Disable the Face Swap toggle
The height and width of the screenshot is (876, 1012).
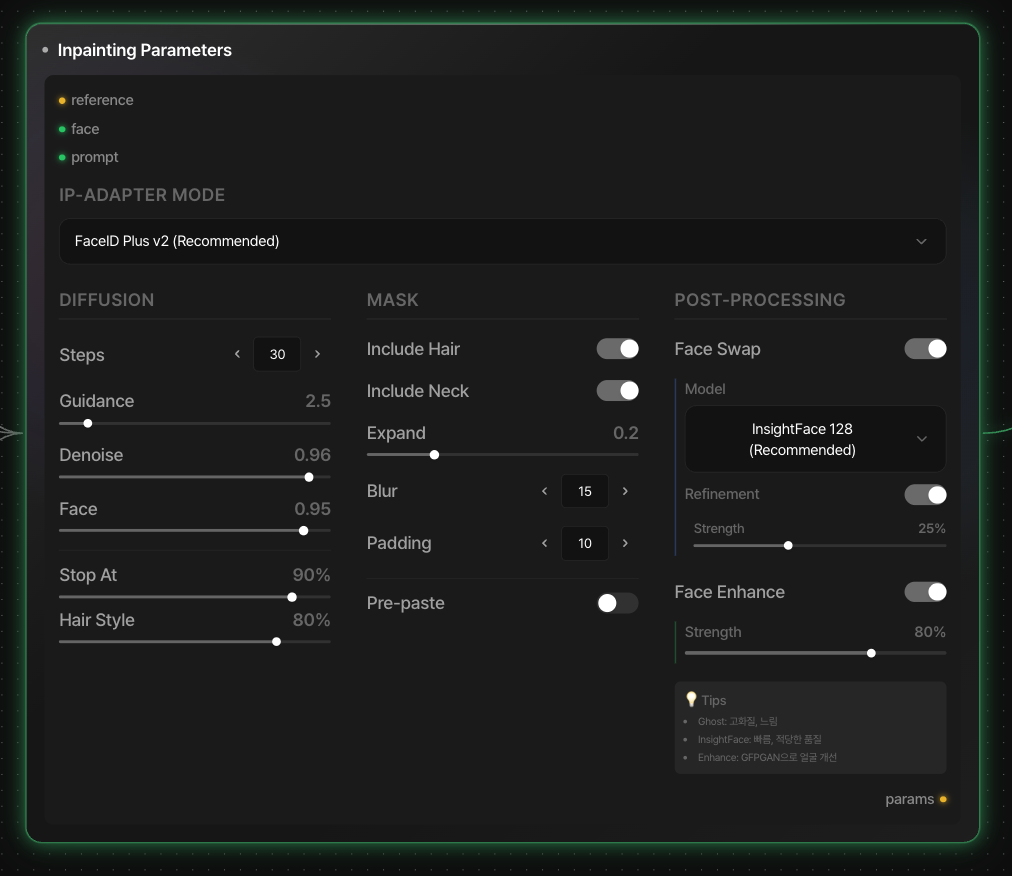click(925, 348)
